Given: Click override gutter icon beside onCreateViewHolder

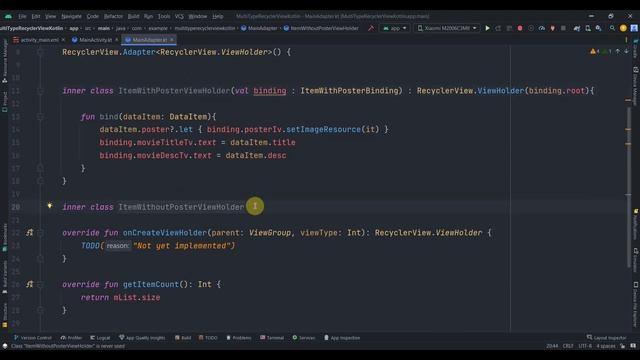Looking at the screenshot, I should [x=29, y=232].
